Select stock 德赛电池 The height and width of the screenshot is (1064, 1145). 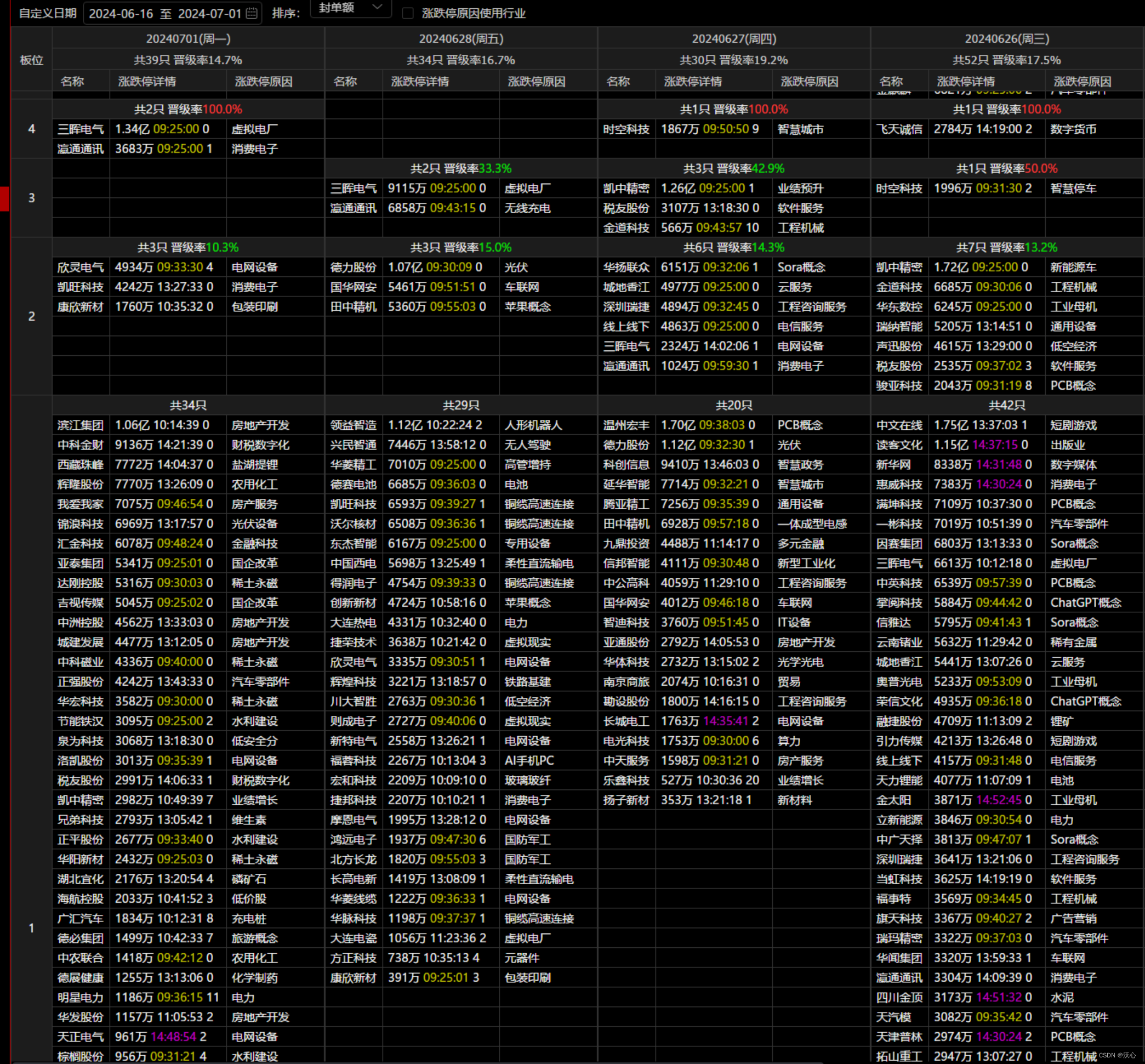tap(354, 484)
